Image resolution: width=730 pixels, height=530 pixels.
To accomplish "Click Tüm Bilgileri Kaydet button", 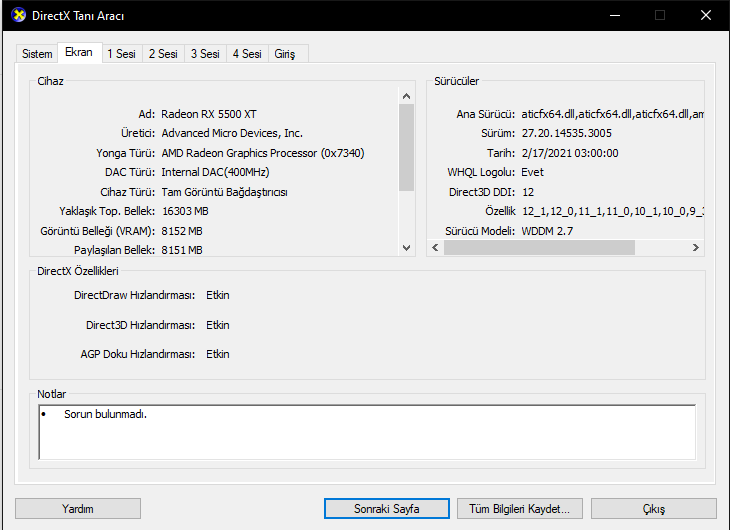I will coord(520,509).
